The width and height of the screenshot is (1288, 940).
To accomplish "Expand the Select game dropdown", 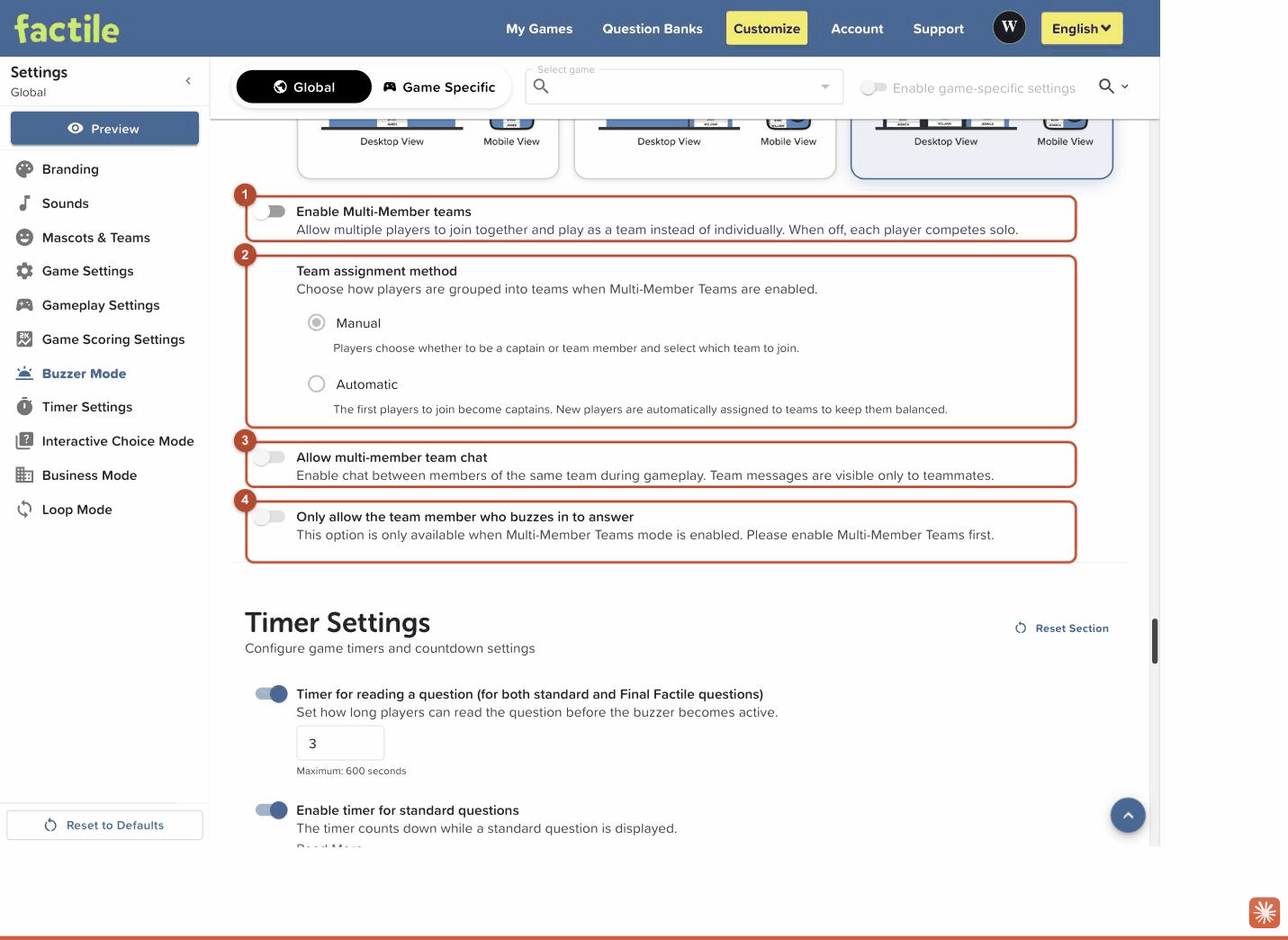I will coord(684,86).
